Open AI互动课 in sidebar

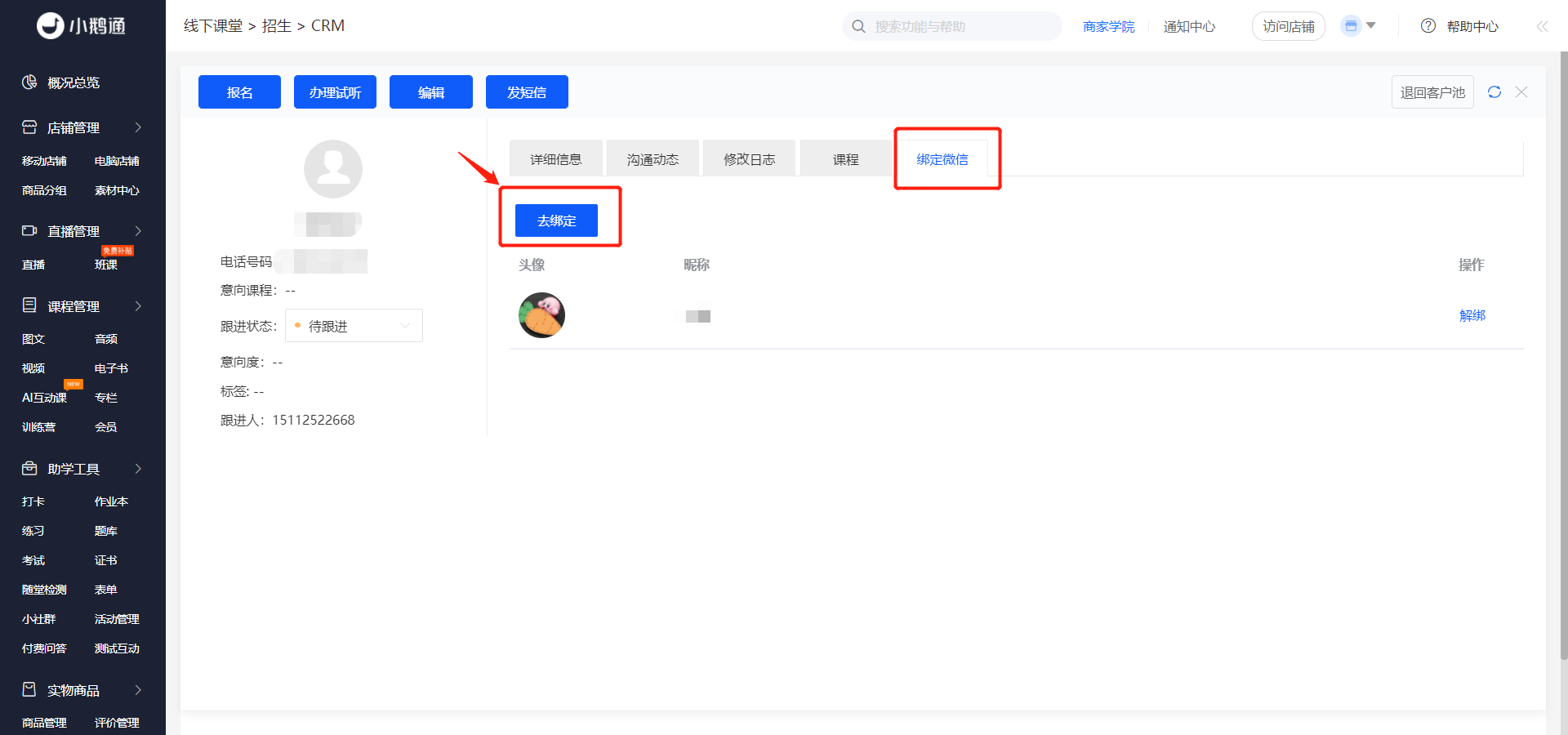coord(44,398)
